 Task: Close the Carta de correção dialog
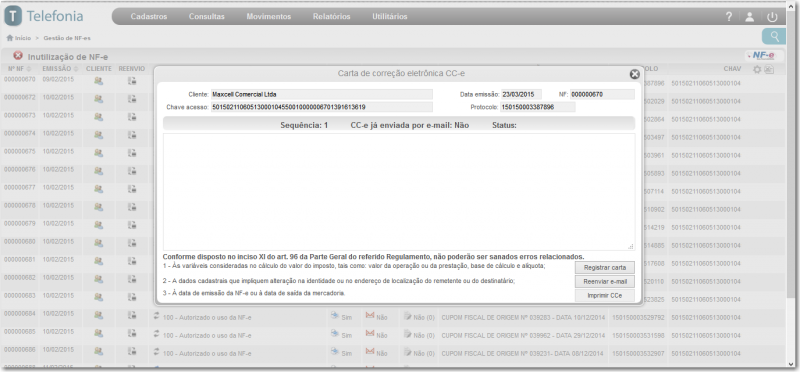(x=634, y=74)
